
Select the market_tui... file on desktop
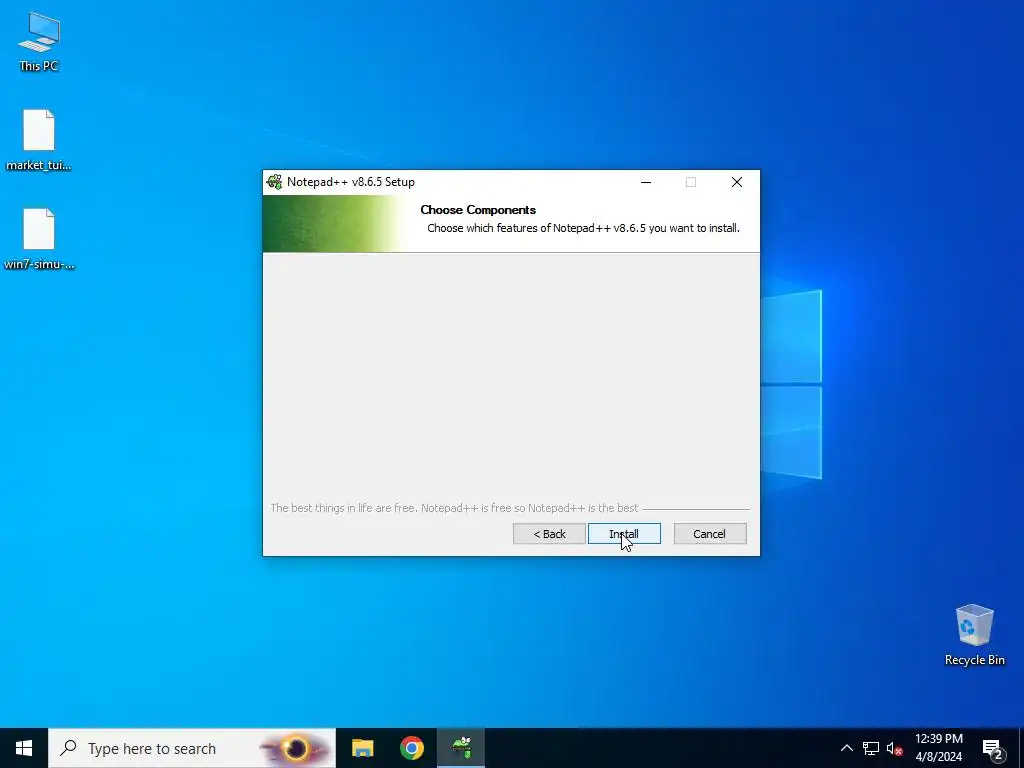click(x=39, y=140)
